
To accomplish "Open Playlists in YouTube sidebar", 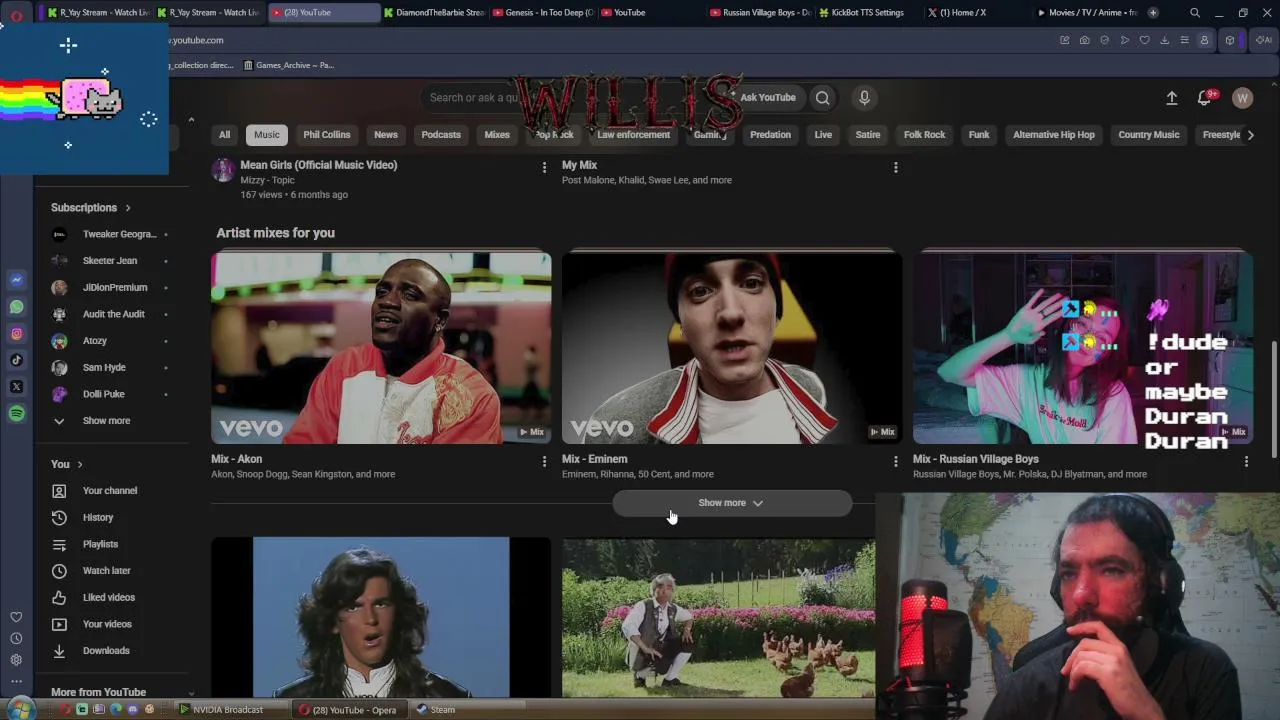I will (x=100, y=544).
